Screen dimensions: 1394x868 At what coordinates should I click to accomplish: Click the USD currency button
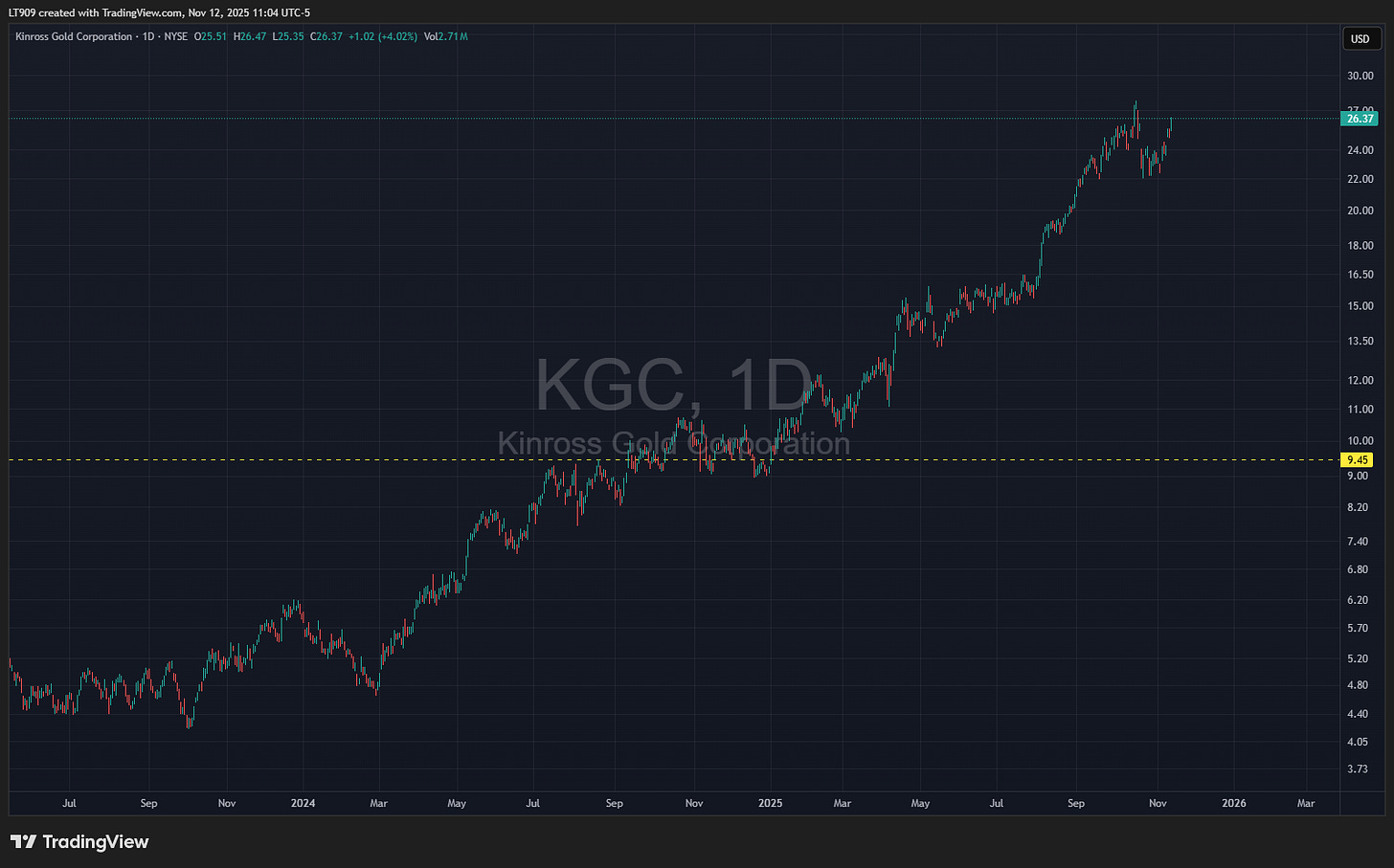click(1360, 39)
